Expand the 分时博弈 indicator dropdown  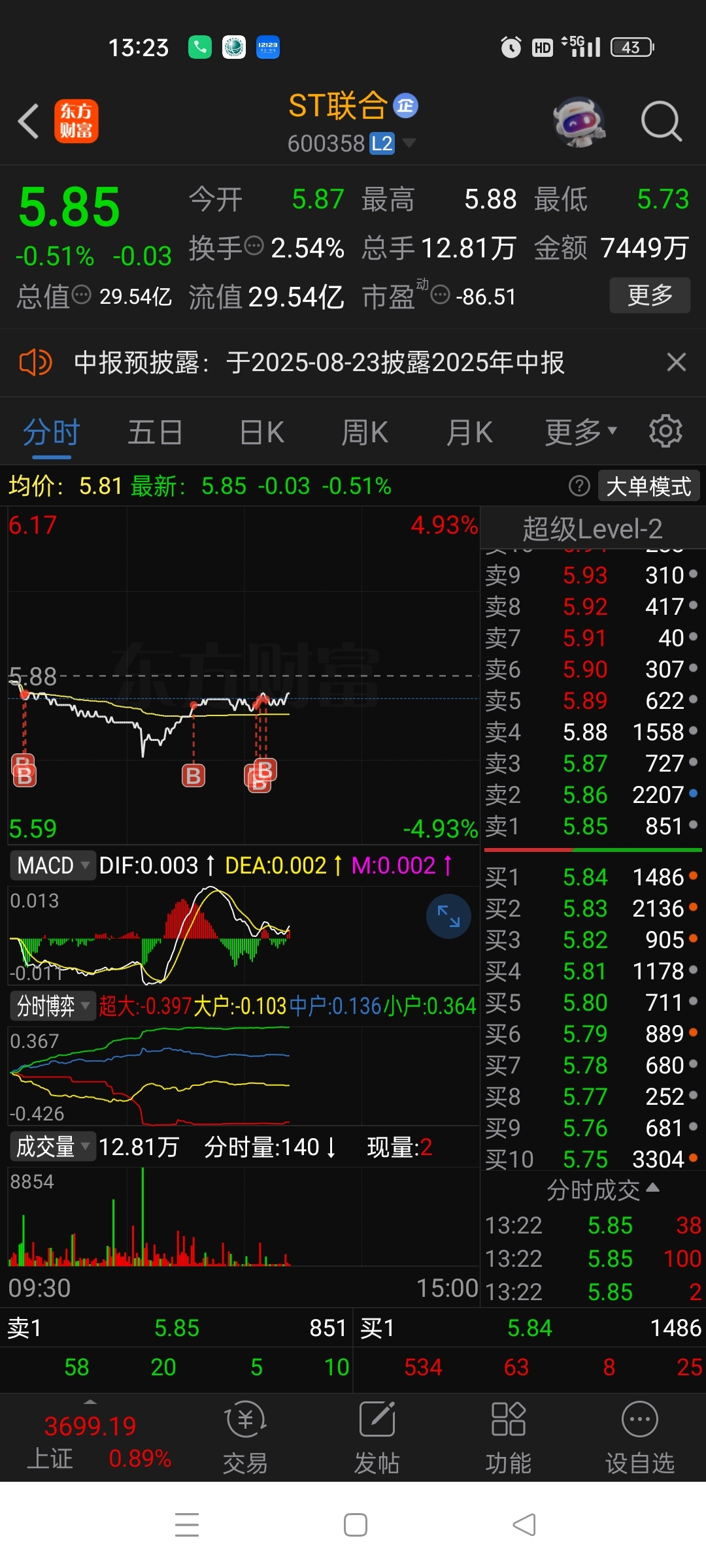(52, 1005)
